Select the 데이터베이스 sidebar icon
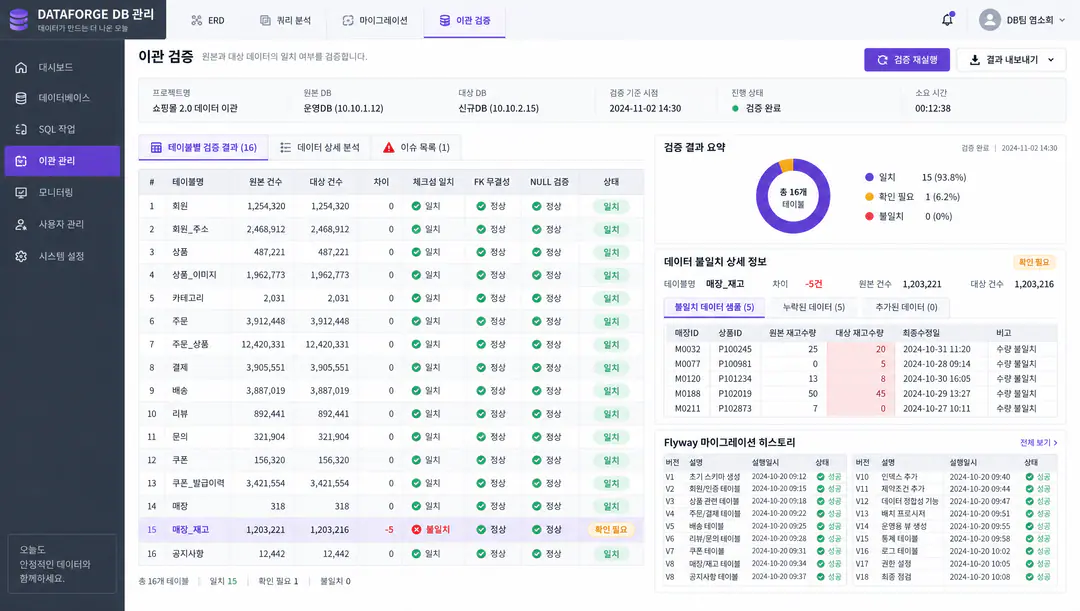1080x611 pixels. 21,98
